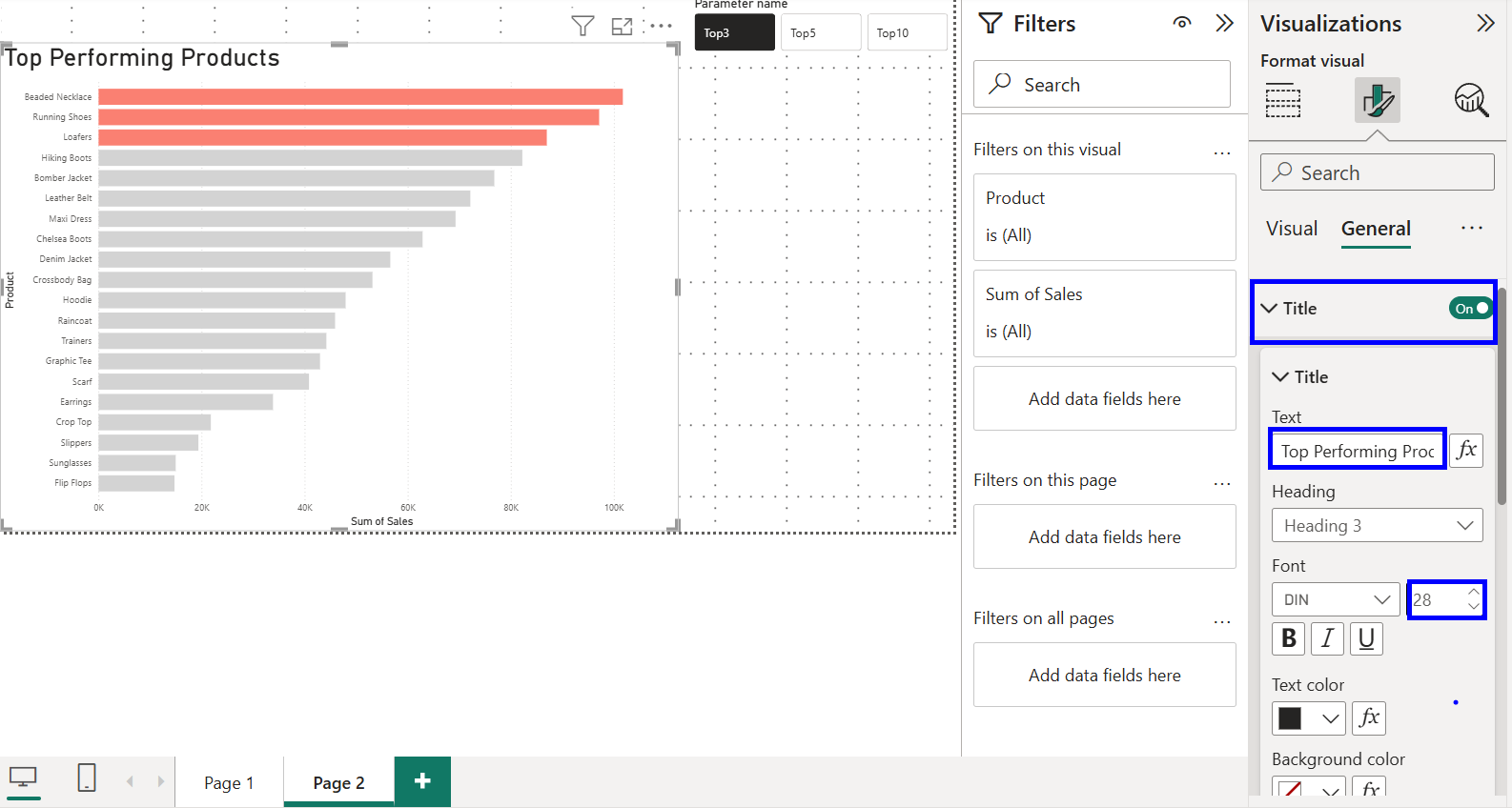Toggle bold for the title font
The width and height of the screenshot is (1512, 808).
click(1289, 638)
